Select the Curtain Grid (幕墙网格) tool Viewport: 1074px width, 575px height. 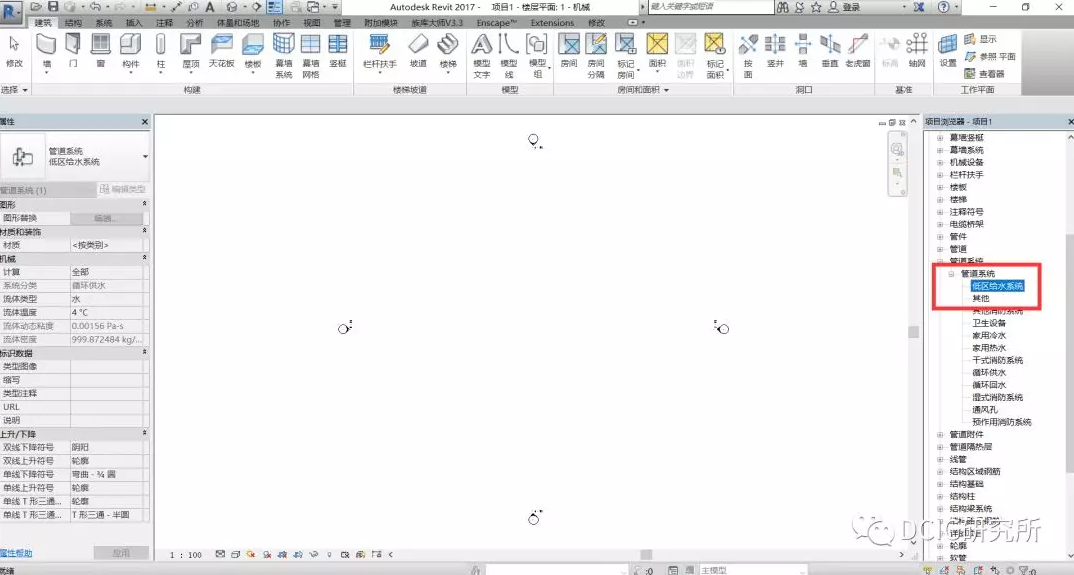click(311, 56)
